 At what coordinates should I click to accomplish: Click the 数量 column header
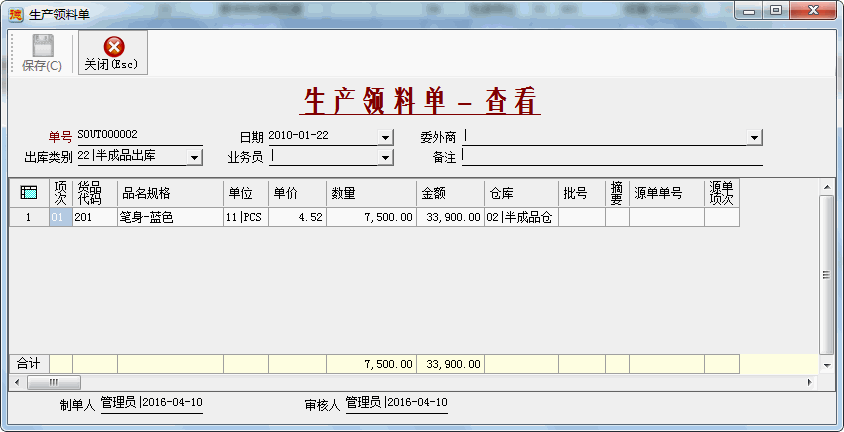(371, 193)
